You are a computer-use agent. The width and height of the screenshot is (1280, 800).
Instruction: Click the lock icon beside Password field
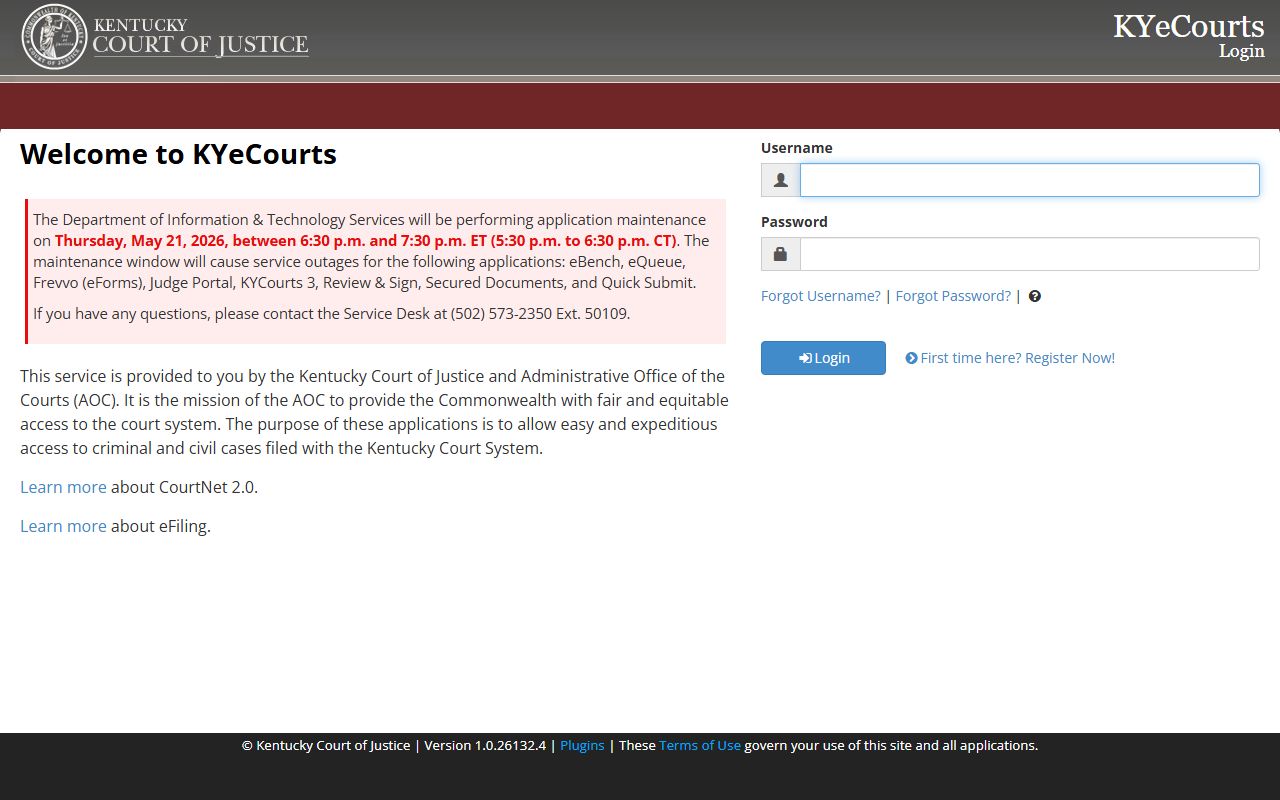tap(781, 254)
